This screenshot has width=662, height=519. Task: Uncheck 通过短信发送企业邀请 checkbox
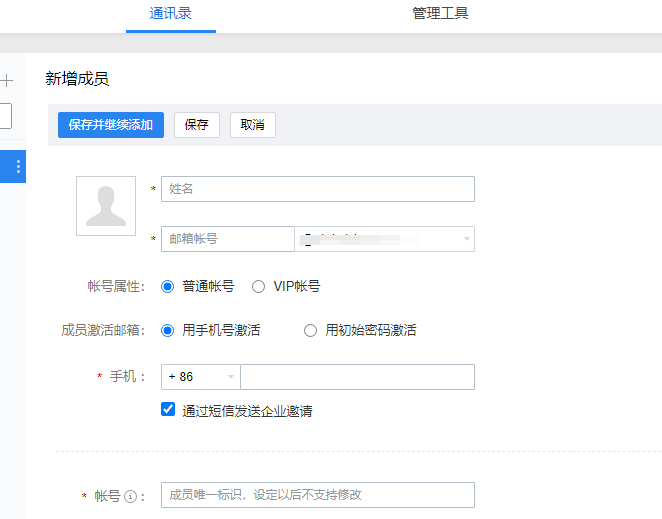(168, 409)
